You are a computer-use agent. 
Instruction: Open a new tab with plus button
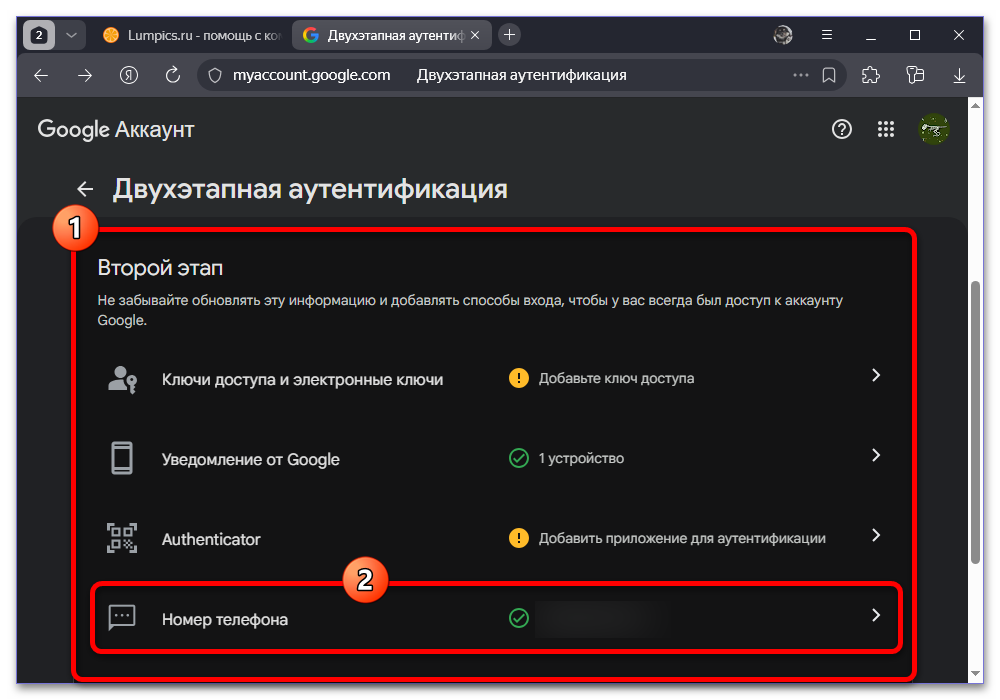click(x=509, y=34)
